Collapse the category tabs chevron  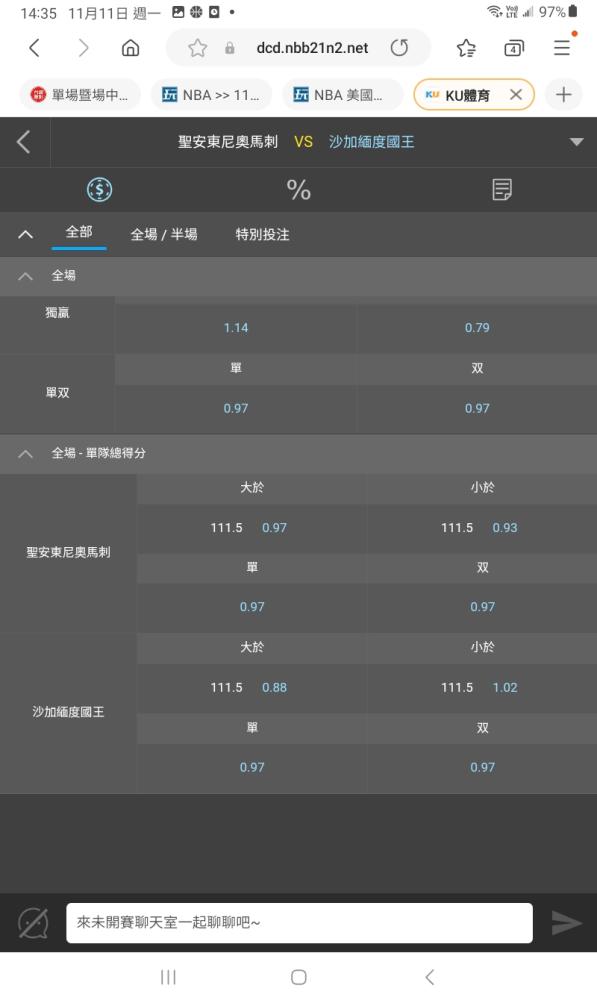click(x=26, y=234)
